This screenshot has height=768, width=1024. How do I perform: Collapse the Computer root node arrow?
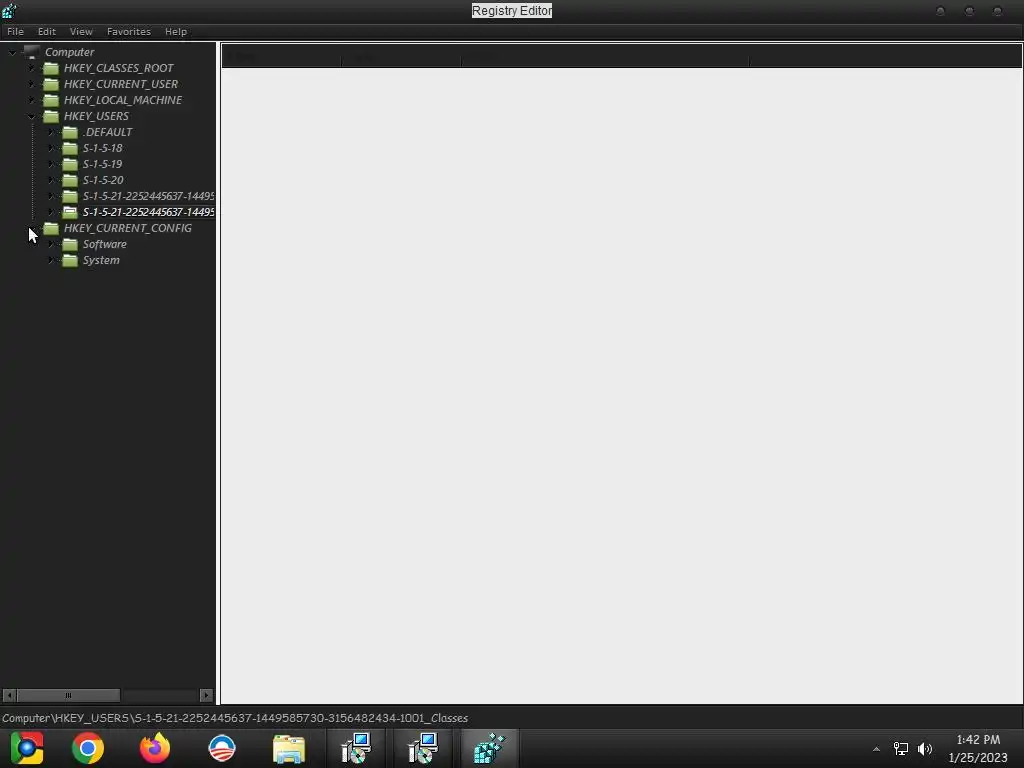pyautogui.click(x=12, y=52)
